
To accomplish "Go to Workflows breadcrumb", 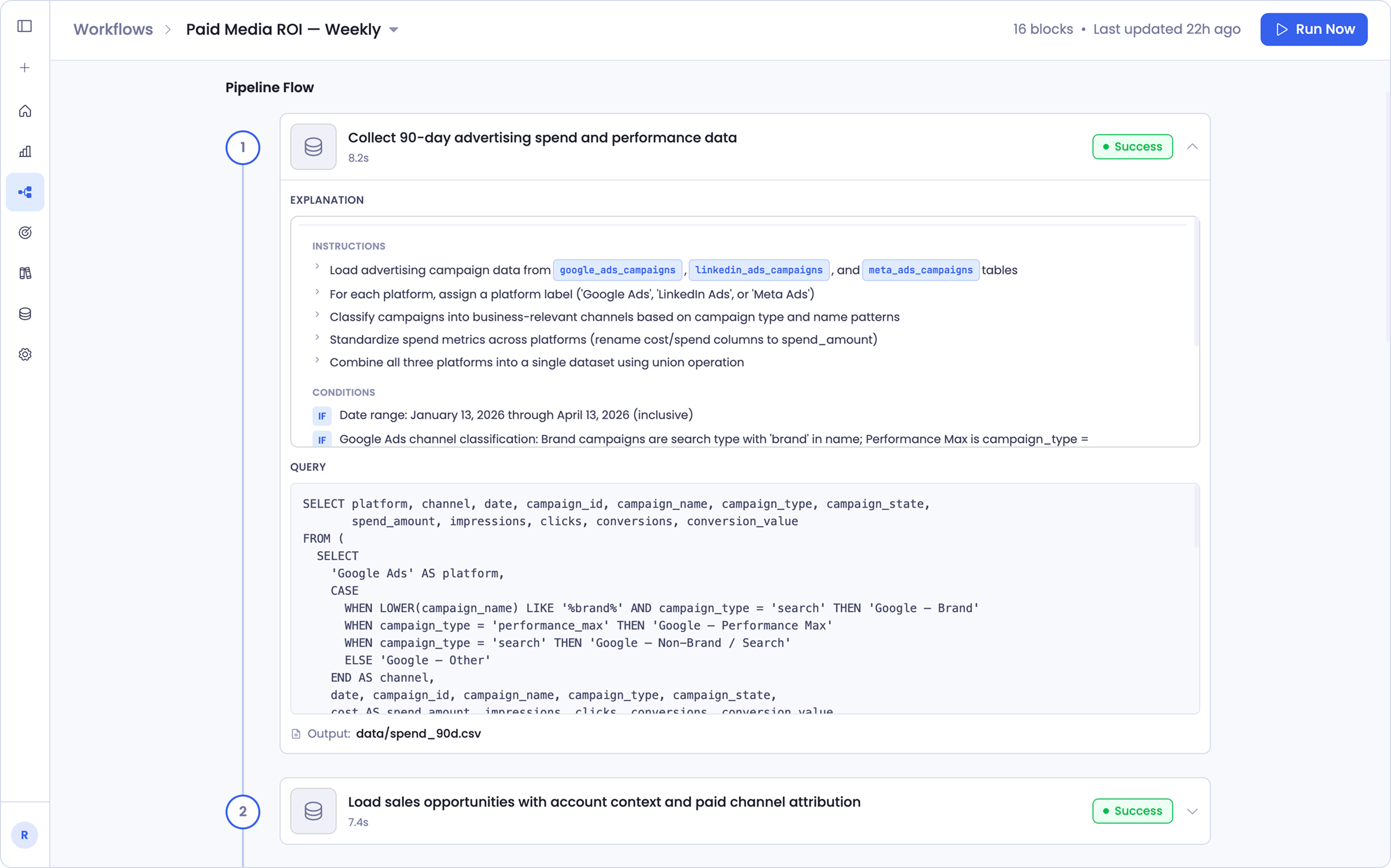I will pyautogui.click(x=113, y=29).
